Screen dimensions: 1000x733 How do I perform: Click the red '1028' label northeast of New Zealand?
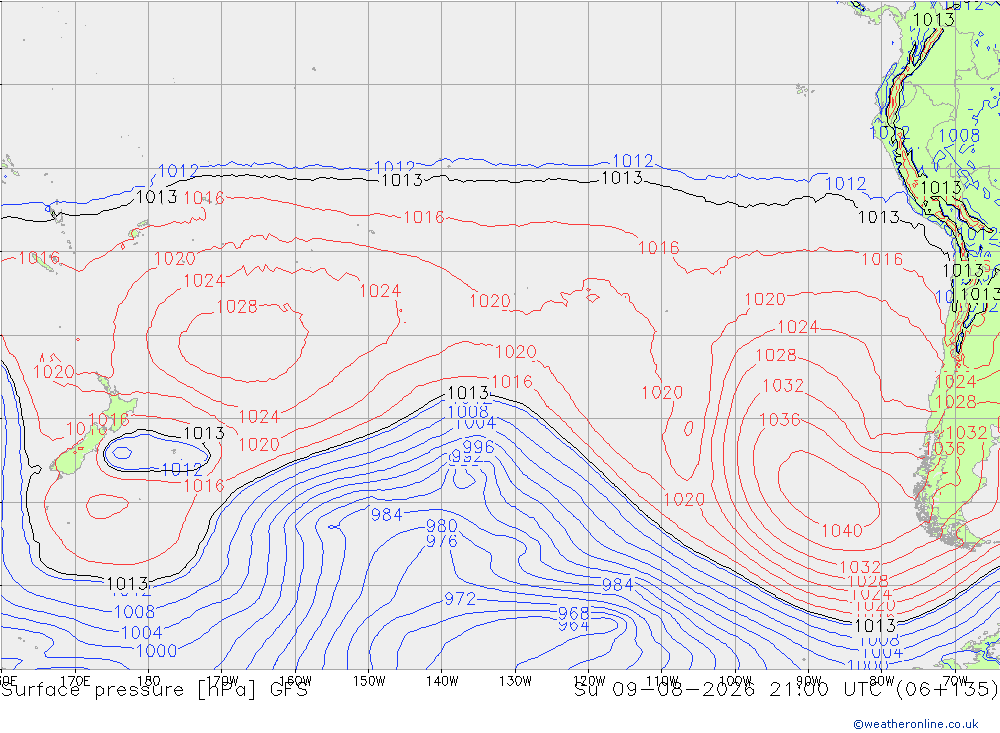coord(237,307)
